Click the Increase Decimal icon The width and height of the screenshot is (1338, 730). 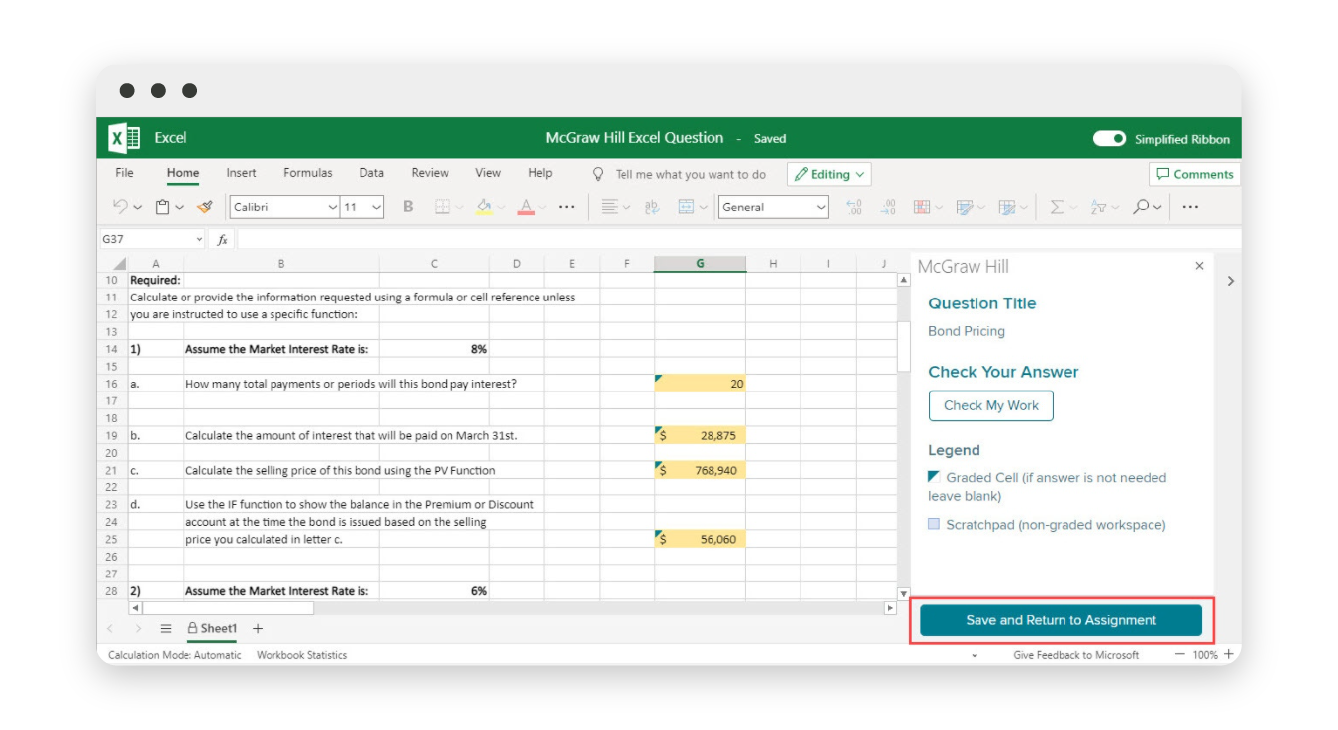pos(853,207)
